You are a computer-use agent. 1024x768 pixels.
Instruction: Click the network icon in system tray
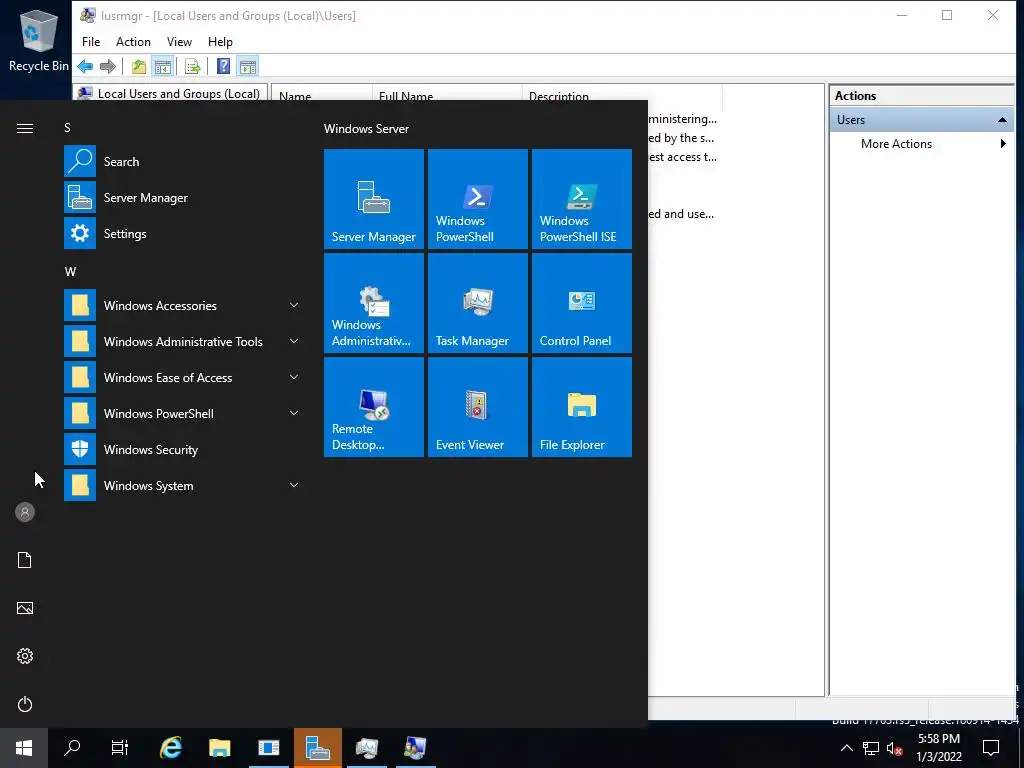(x=871, y=748)
